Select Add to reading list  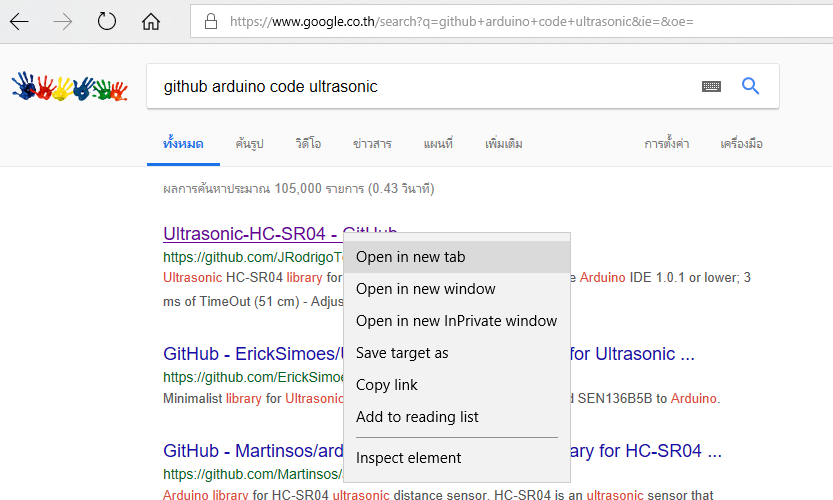457,417
